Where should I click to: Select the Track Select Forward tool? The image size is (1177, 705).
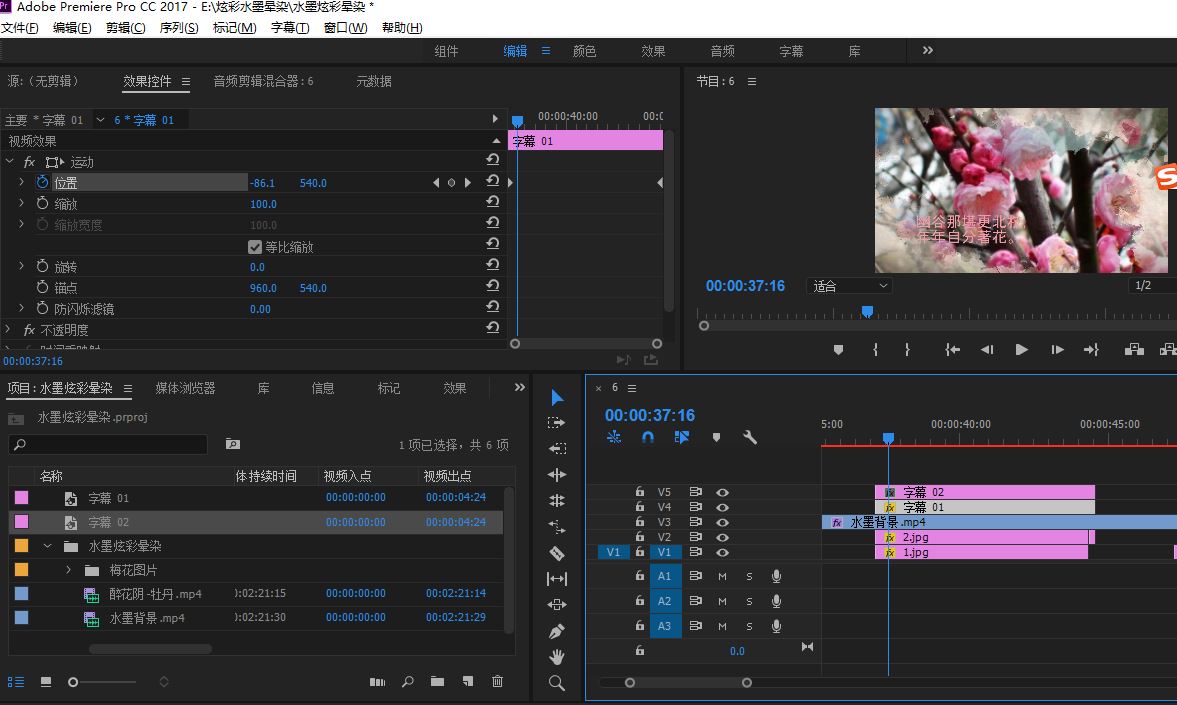557,423
